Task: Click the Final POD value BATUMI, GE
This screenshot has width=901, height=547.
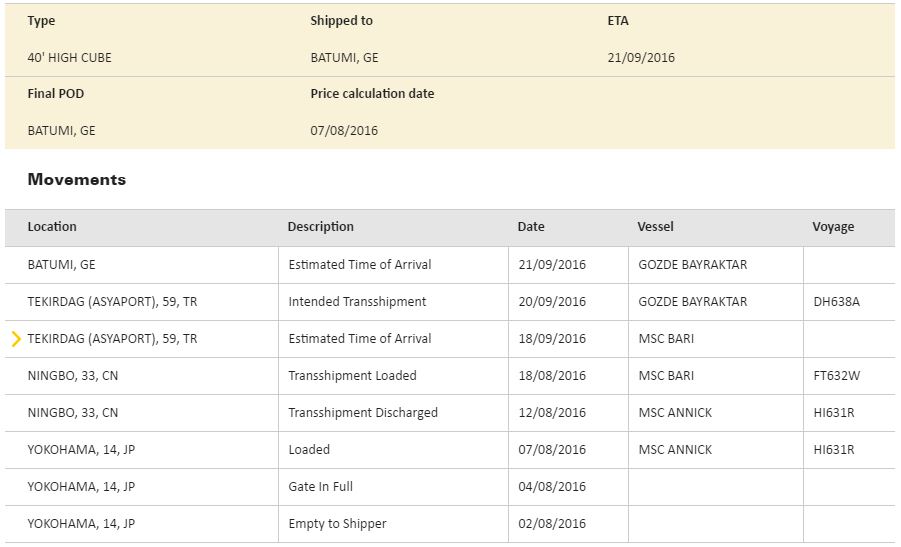Action: 61,131
